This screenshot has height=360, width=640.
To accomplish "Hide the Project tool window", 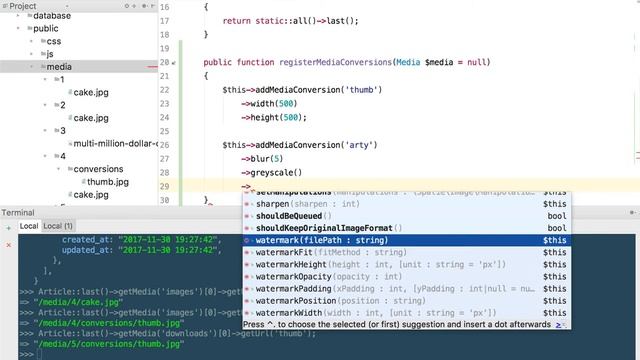I will (x=153, y=6).
